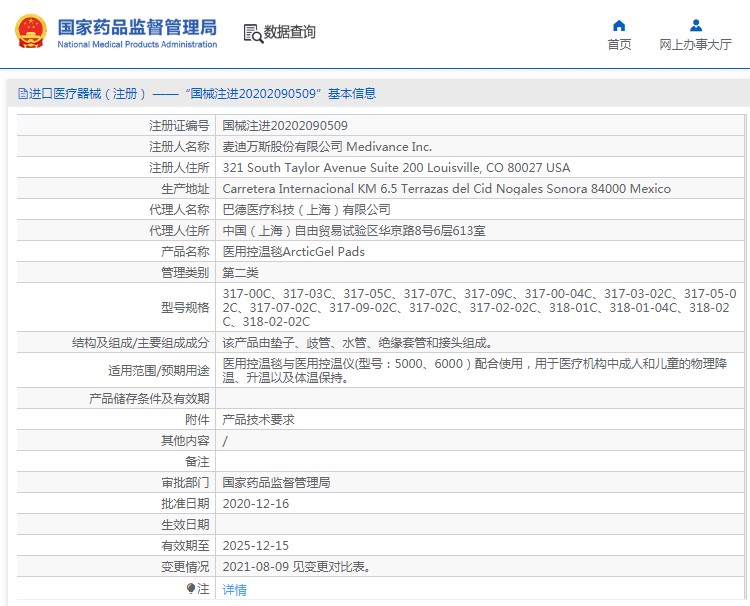
Task: Click the 产品名称 row label
Action: coord(185,252)
